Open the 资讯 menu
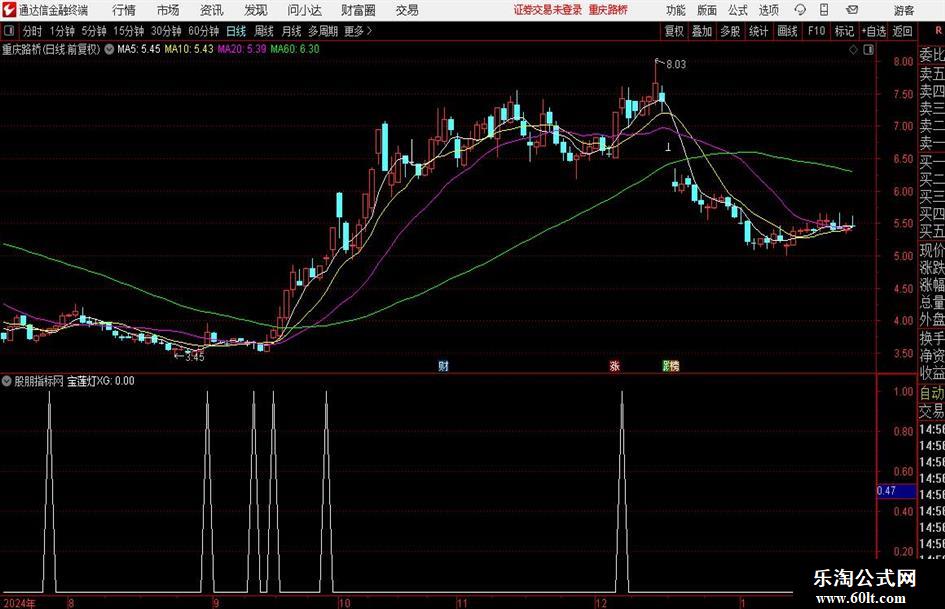The height and width of the screenshot is (609, 945). pyautogui.click(x=212, y=10)
